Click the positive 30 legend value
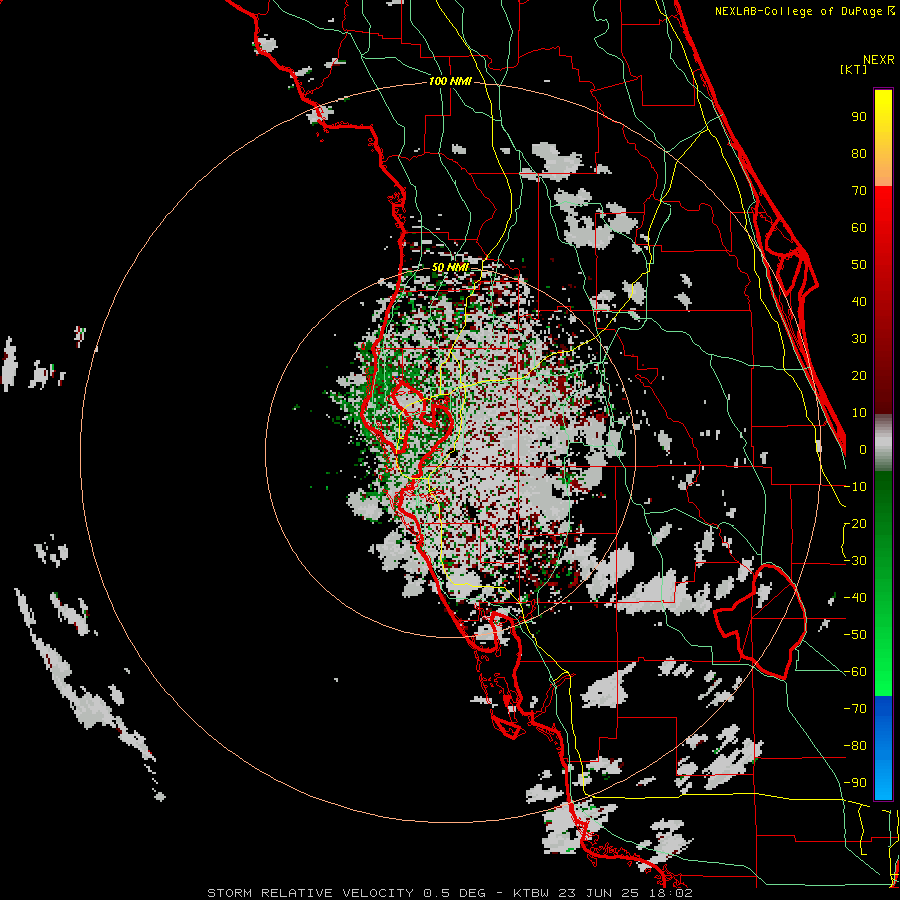 click(x=859, y=339)
